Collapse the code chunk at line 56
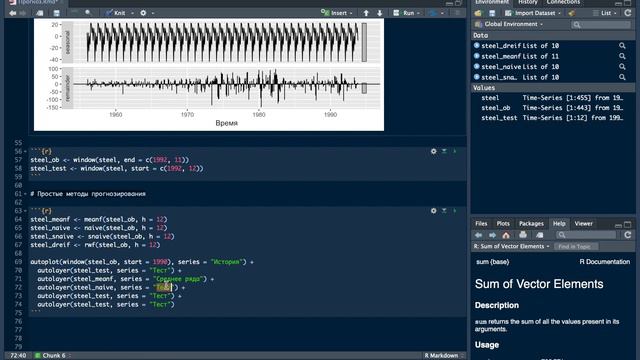This screenshot has height=360, width=640. 25,151
